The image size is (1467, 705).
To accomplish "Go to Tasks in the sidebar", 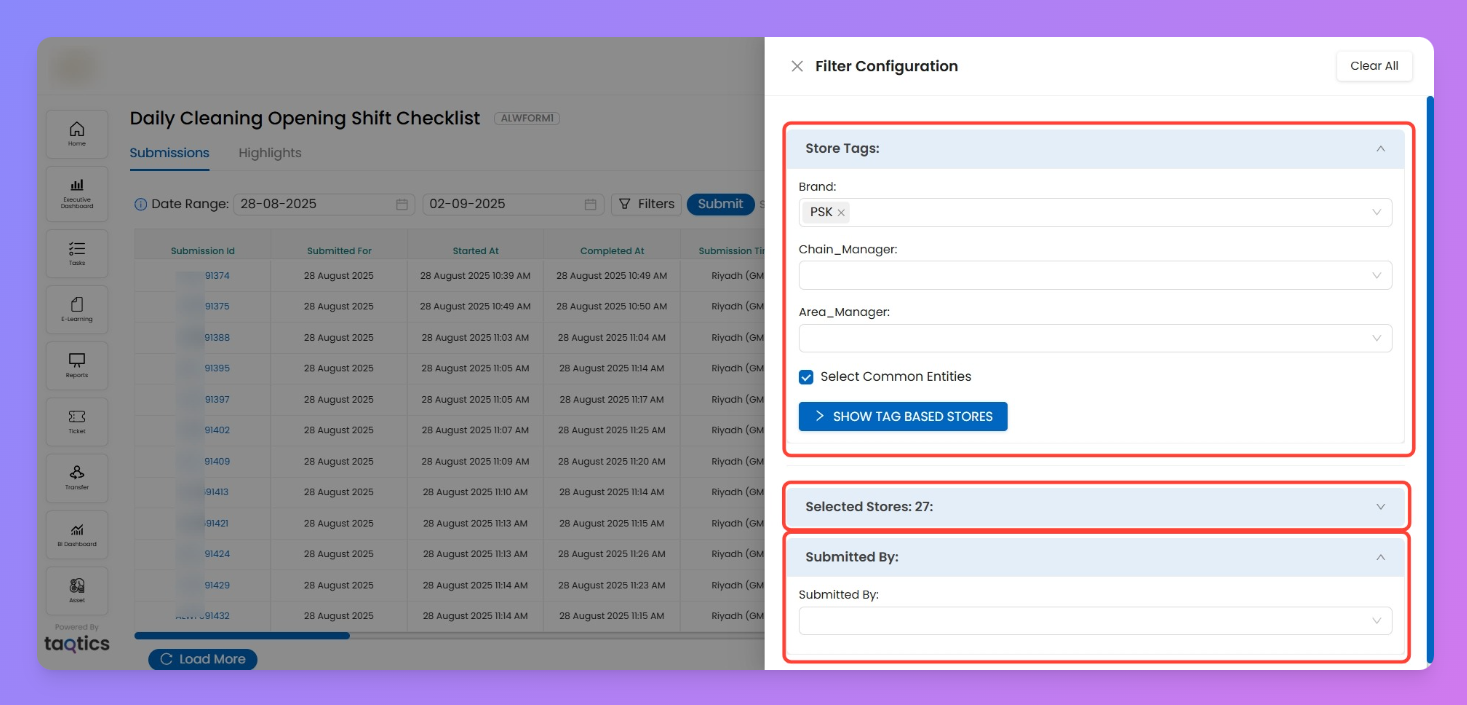I will coord(77,252).
